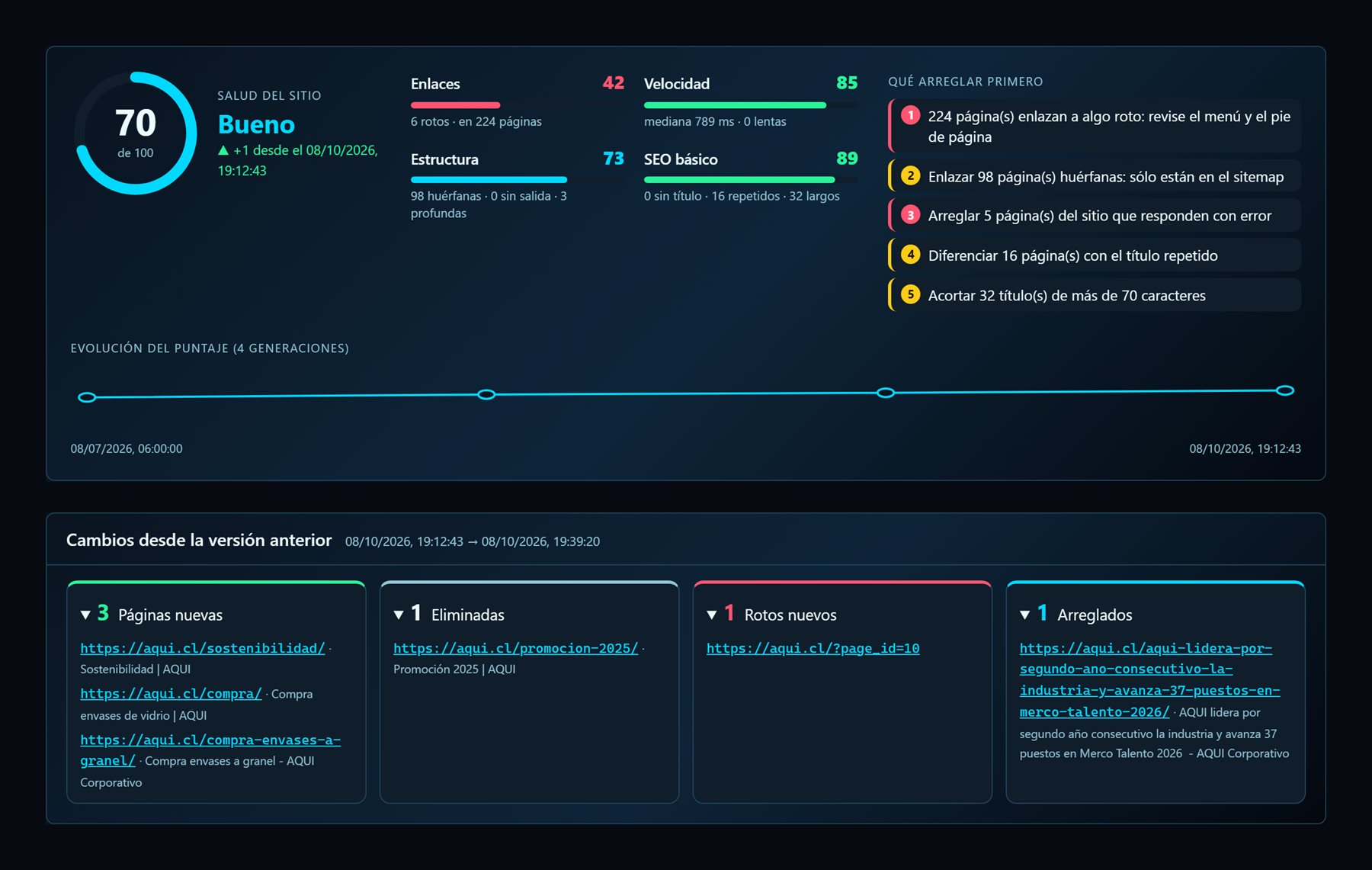
Task: Select fix item 'Enlazar 98 página(s) huérfanas'
Action: (x=1095, y=176)
